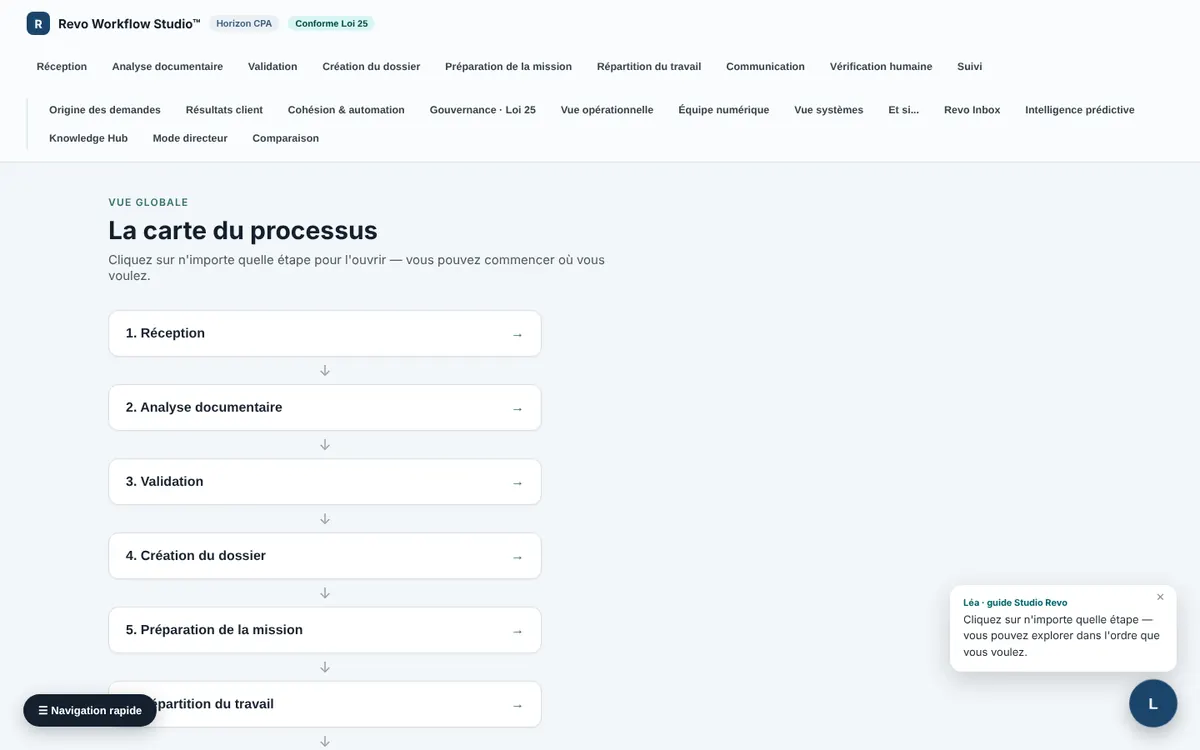Select Vérification humaine tab
This screenshot has width=1200, height=750.
click(881, 66)
